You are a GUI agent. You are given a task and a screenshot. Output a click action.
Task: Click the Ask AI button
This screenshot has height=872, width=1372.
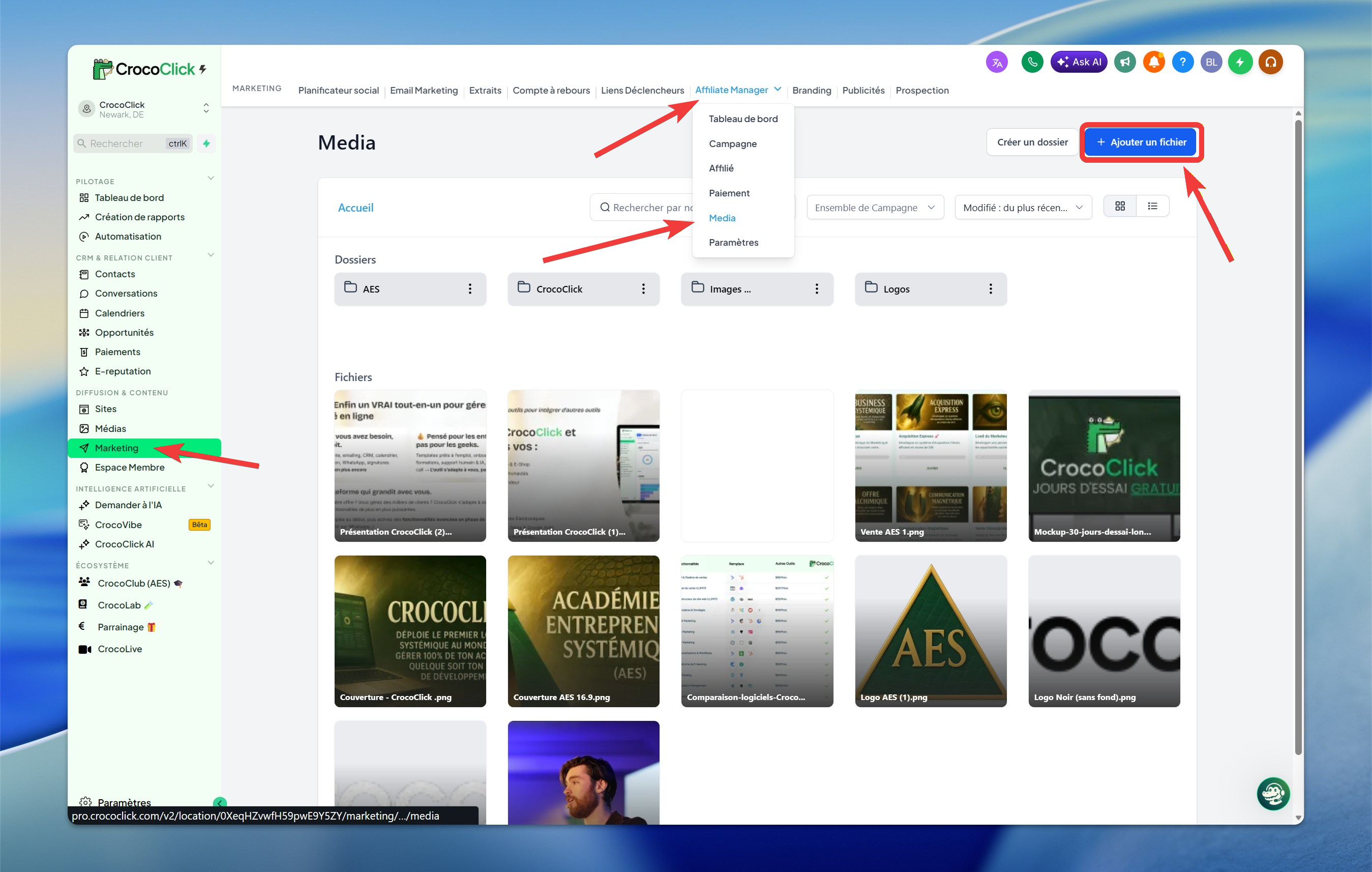(x=1079, y=62)
